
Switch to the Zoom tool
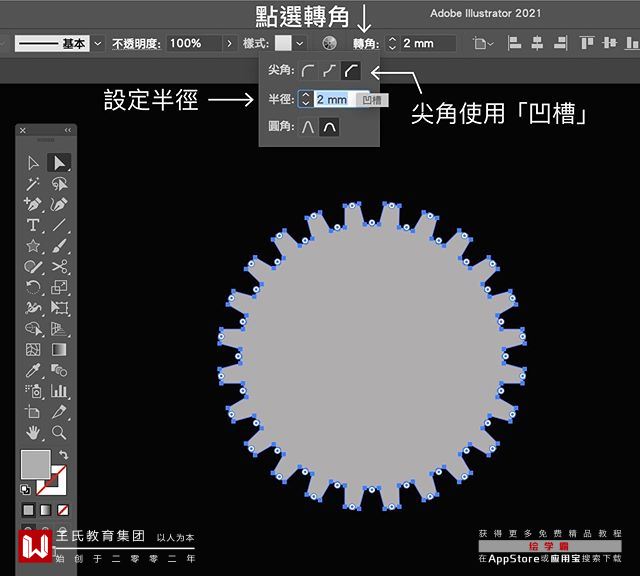[x=59, y=432]
